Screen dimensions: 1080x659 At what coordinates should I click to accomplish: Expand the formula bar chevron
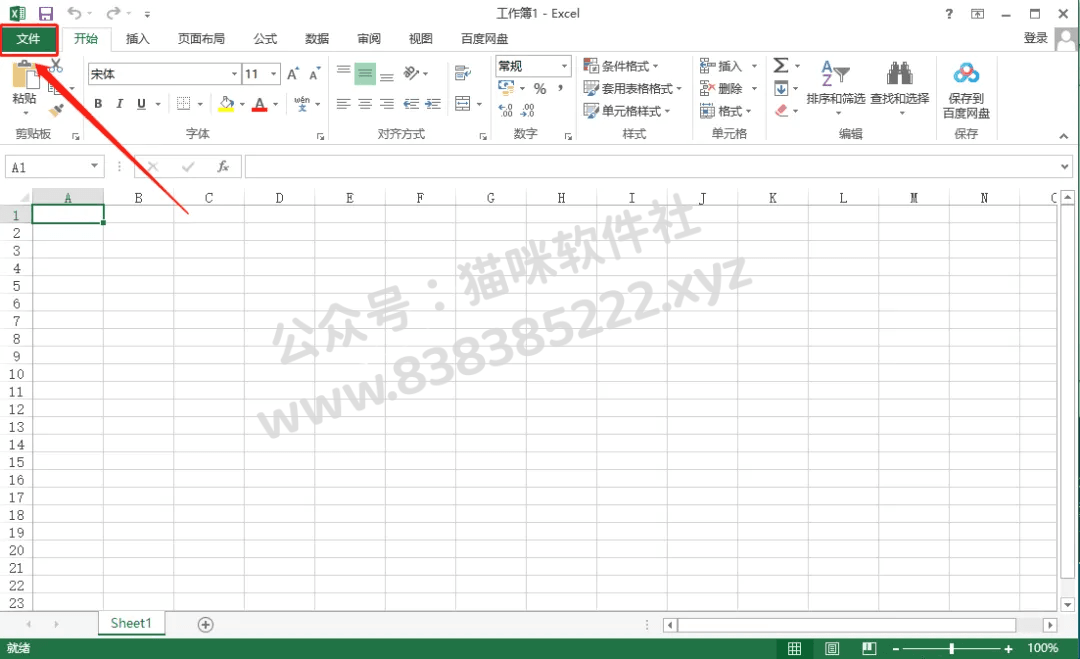(x=1064, y=167)
